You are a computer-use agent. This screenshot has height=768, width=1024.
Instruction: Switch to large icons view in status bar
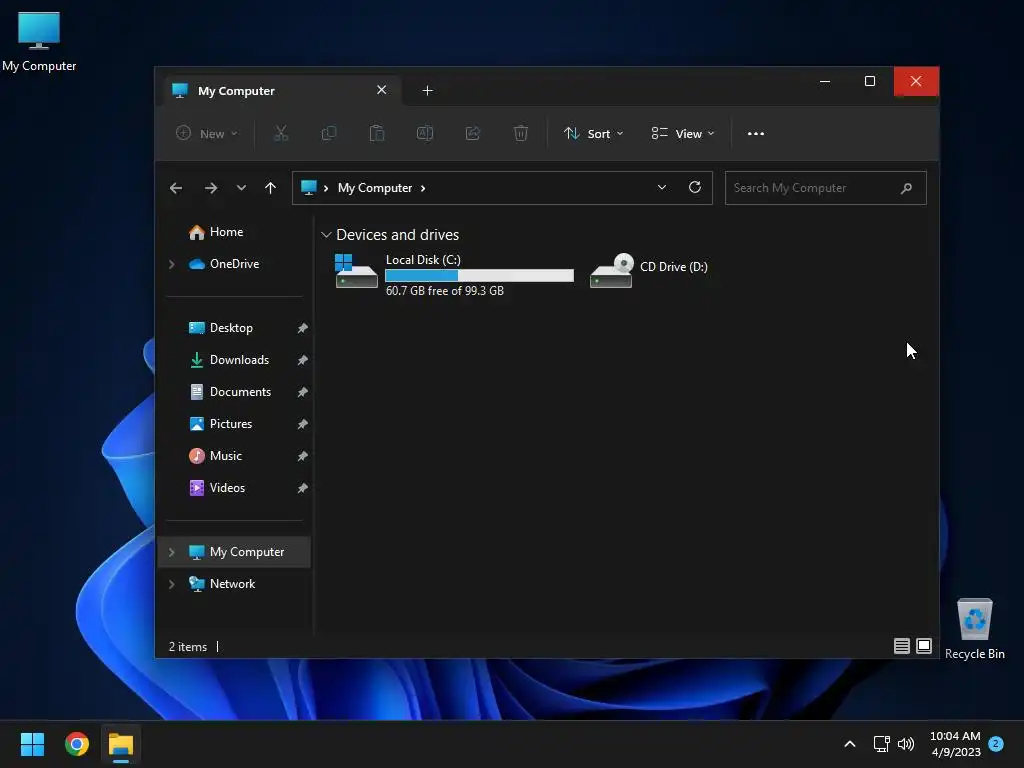924,646
